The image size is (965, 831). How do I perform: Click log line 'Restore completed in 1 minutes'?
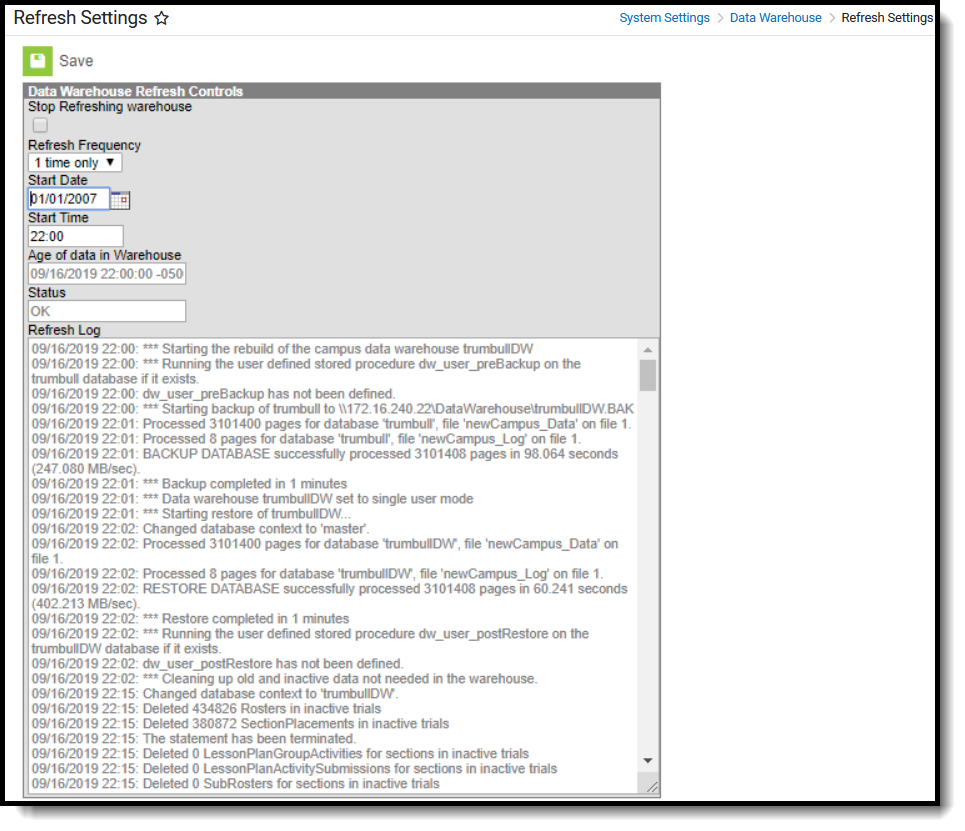(x=190, y=619)
